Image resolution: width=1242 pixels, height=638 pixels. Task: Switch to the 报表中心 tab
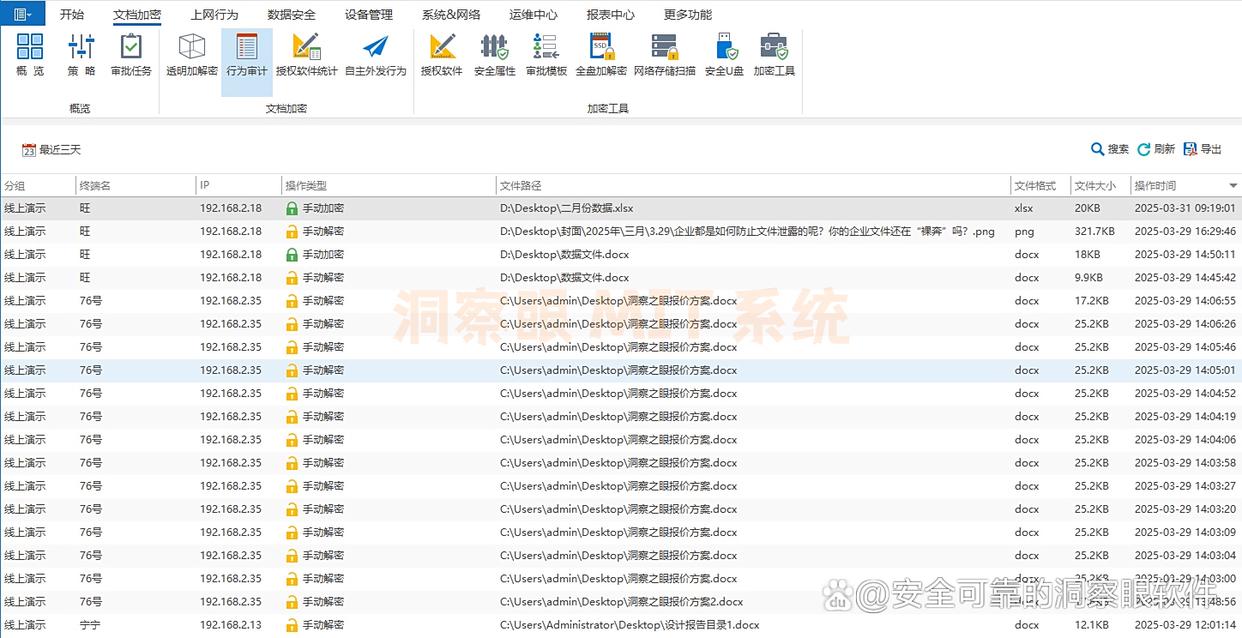[611, 15]
